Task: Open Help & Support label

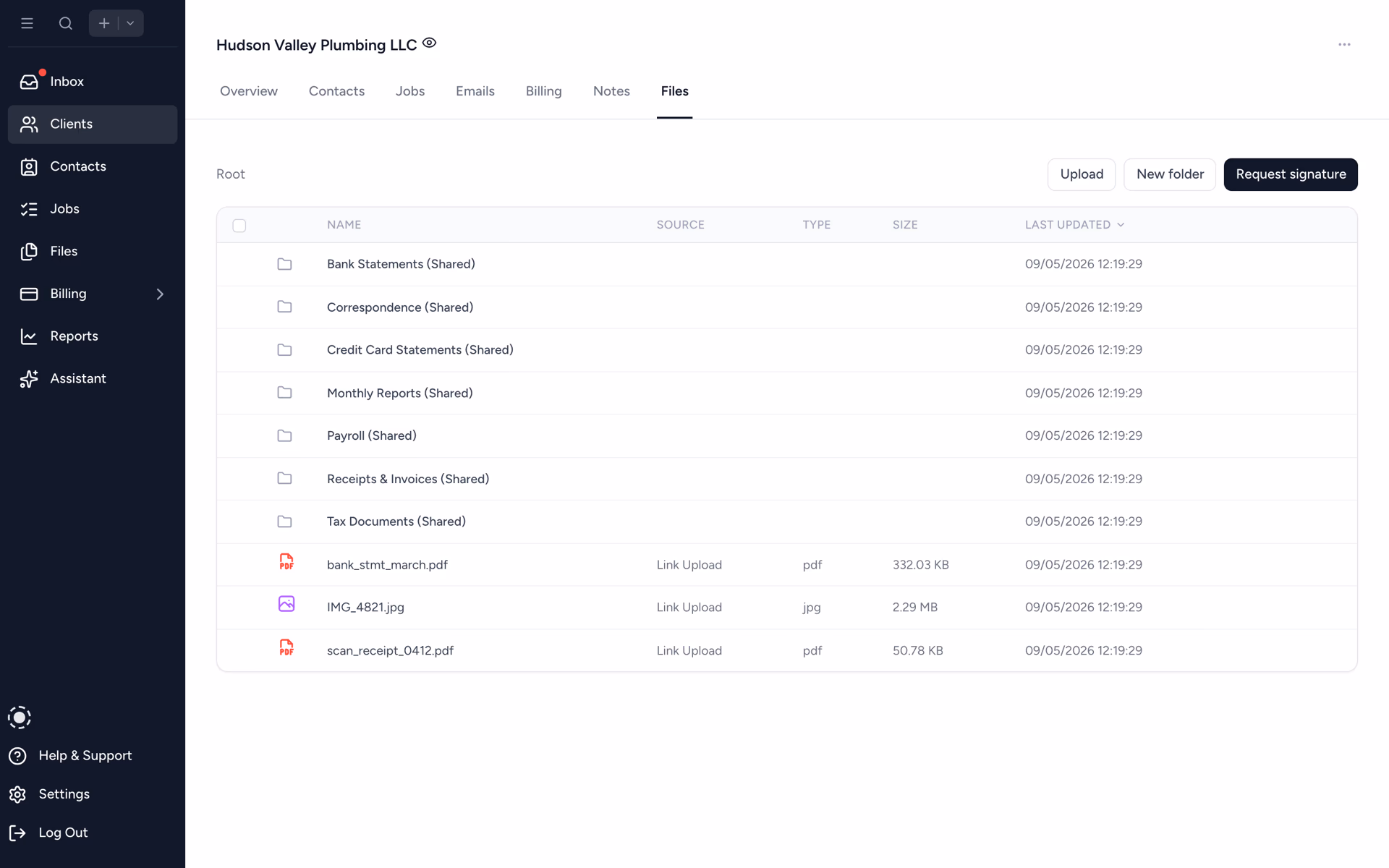Action: tap(85, 756)
